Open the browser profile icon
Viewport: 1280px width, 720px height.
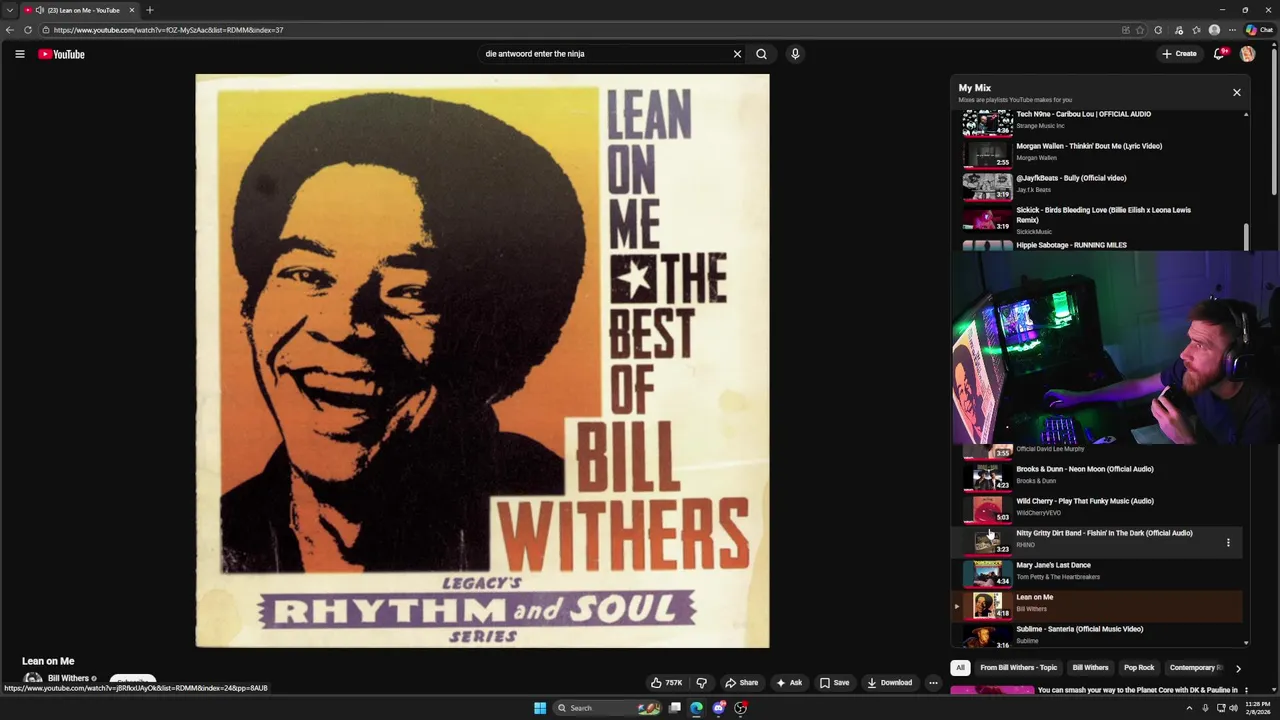tap(1214, 30)
